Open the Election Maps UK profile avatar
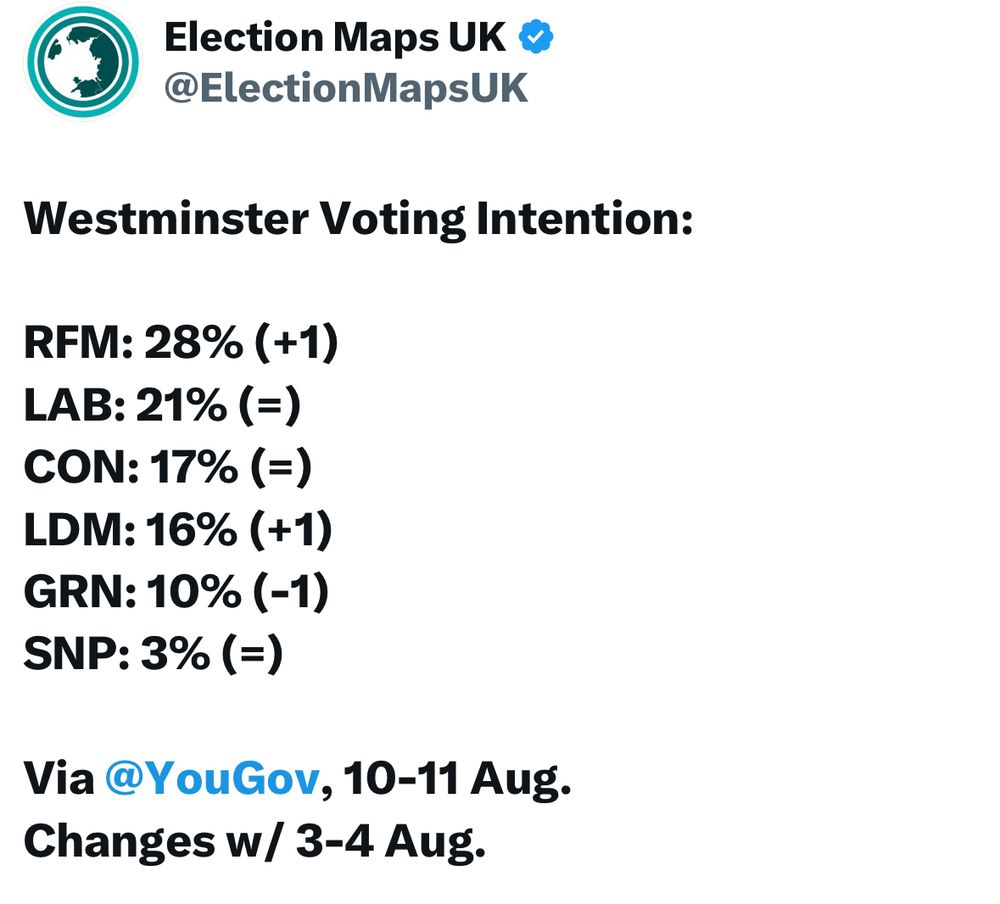1000x904 pixels. click(x=83, y=61)
